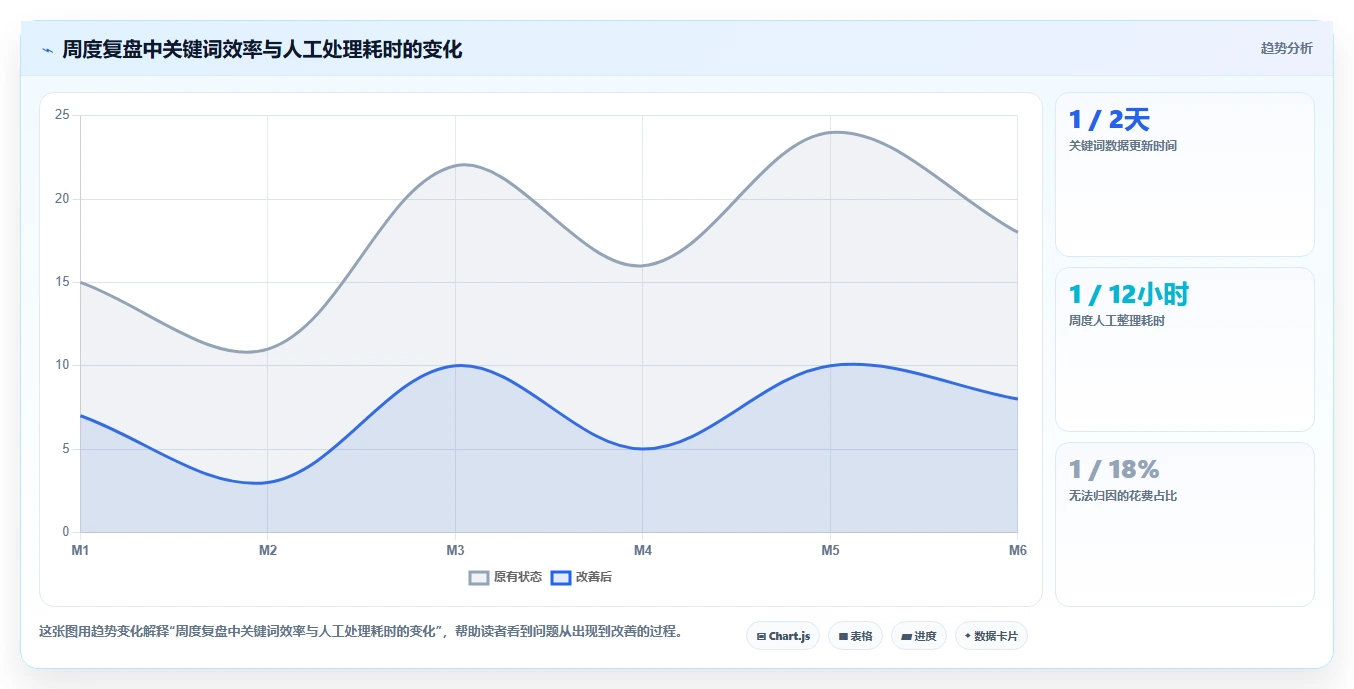Click the 1 / 12小时 metric value
Image resolution: width=1354 pixels, height=689 pixels.
[1128, 295]
